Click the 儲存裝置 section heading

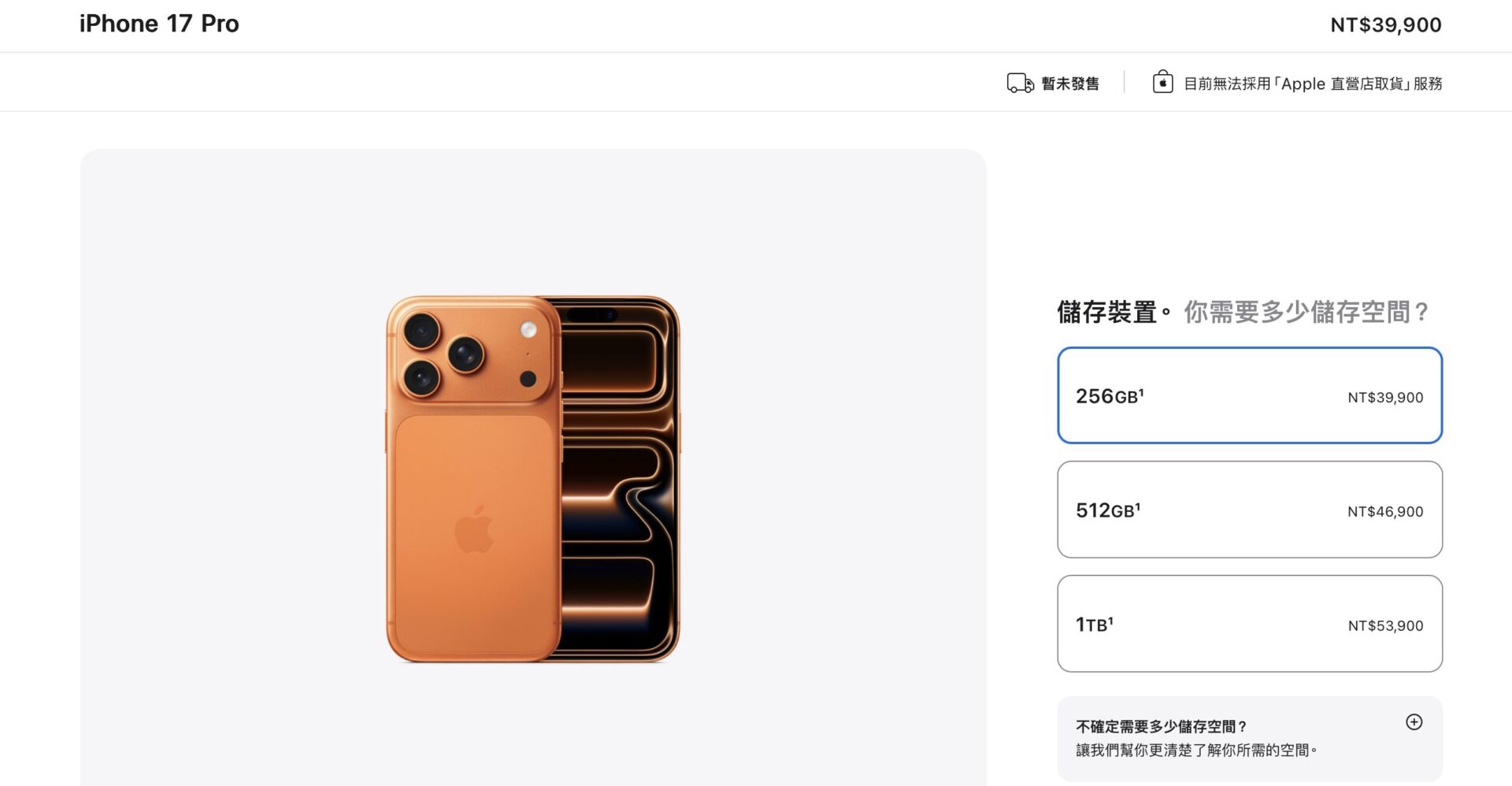(x=1106, y=313)
